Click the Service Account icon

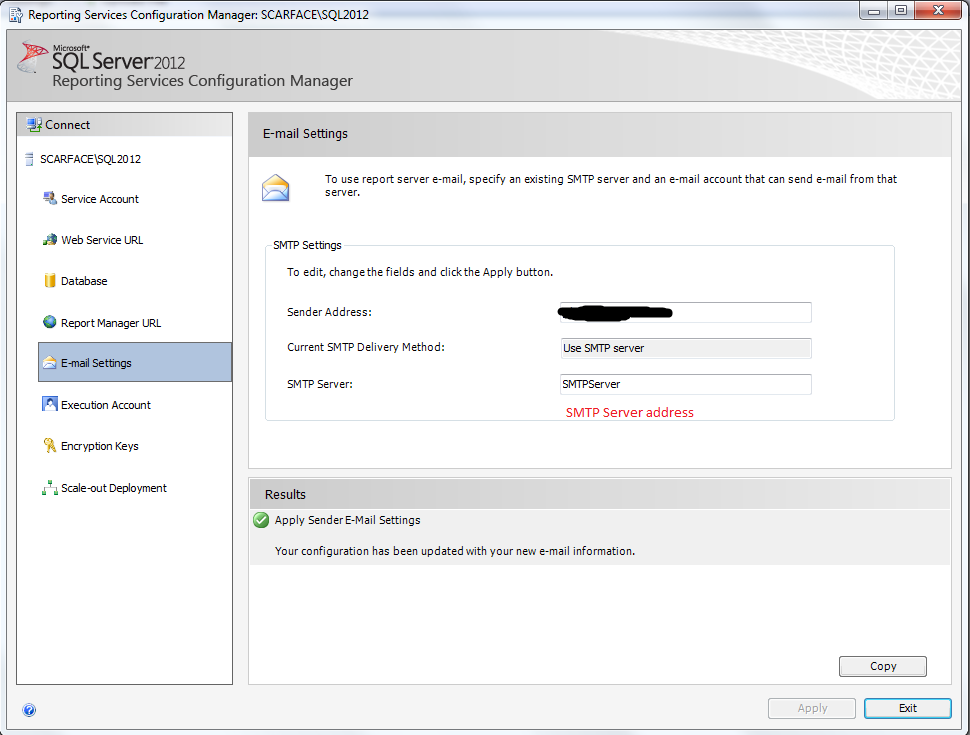point(49,199)
